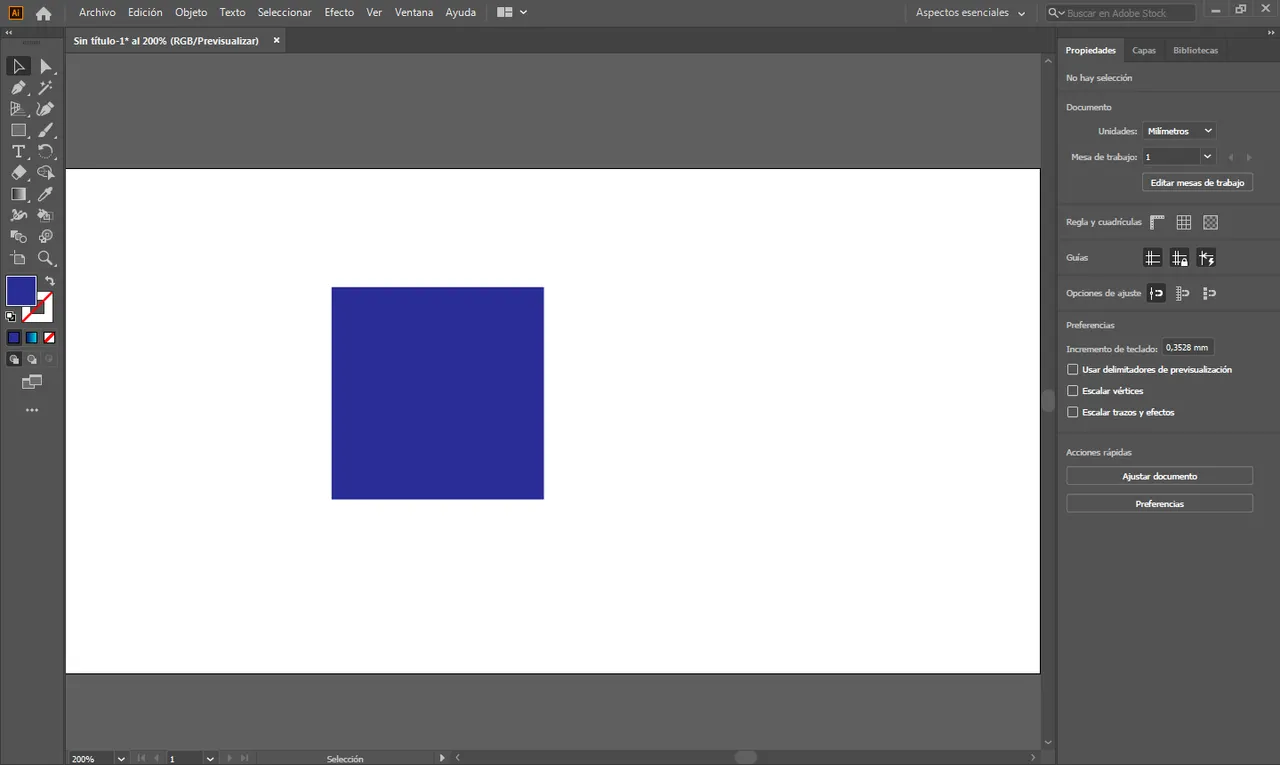Click Editar mesas de trabajo button
This screenshot has width=1280, height=765.
1197,183
